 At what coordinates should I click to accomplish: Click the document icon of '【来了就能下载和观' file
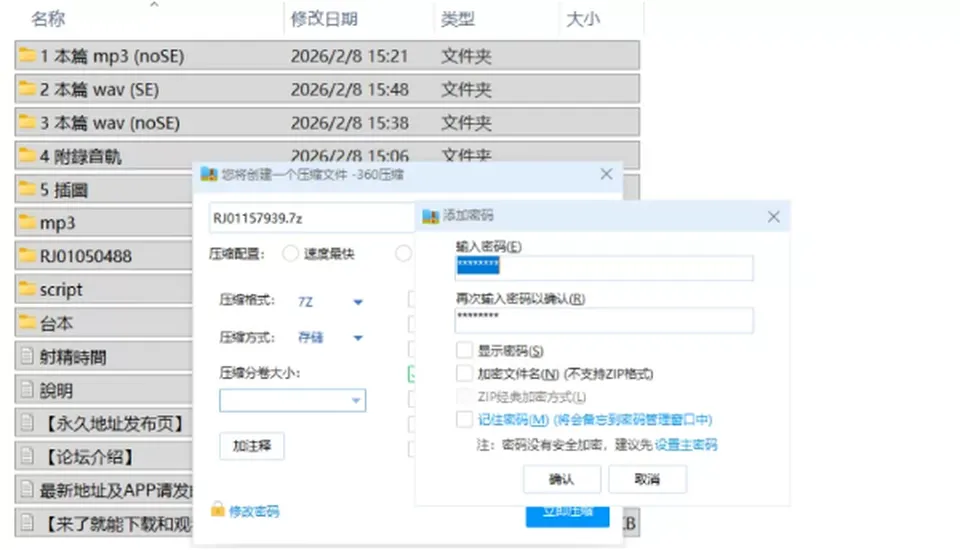pos(27,522)
